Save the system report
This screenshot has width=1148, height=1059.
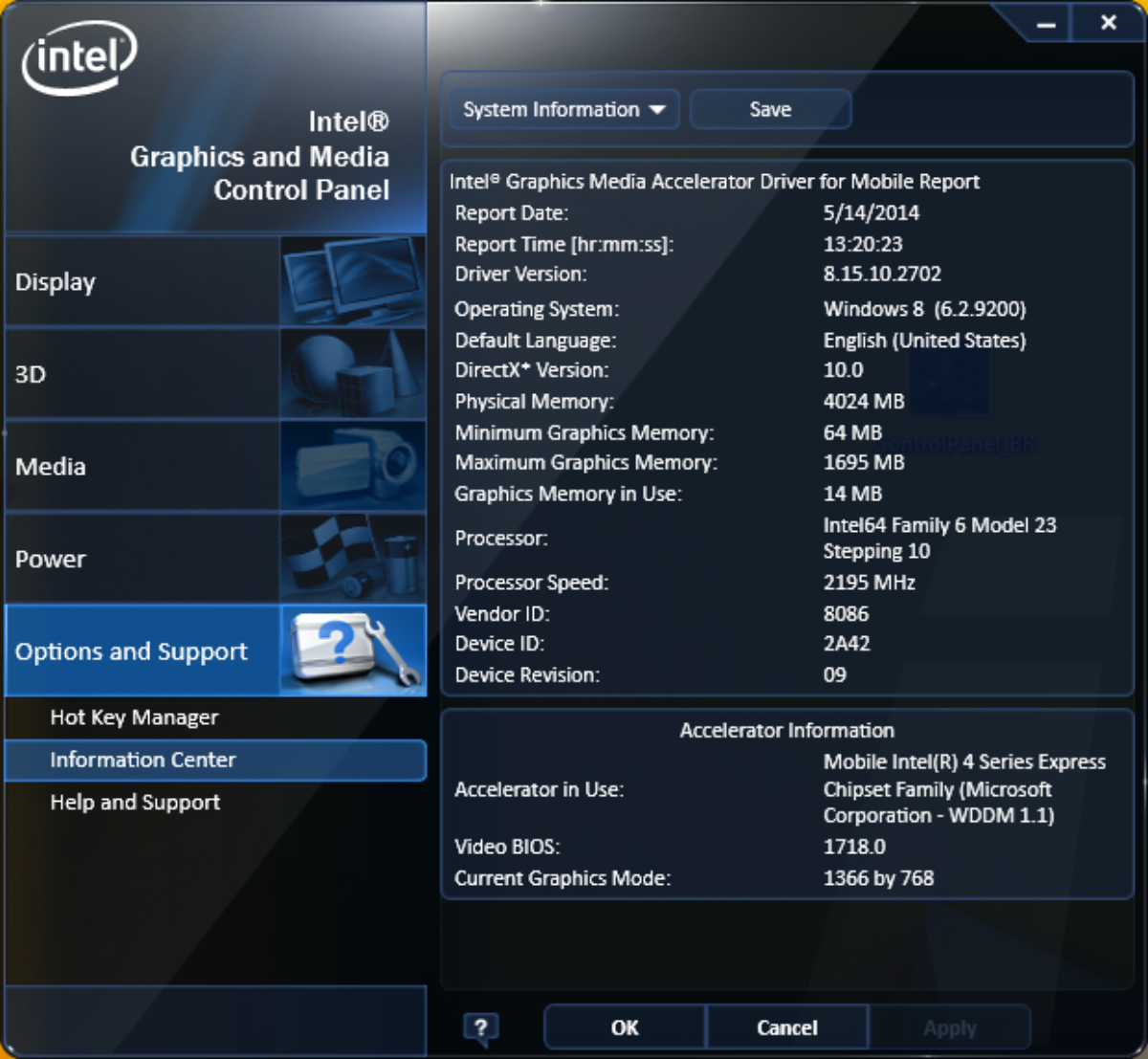point(770,109)
